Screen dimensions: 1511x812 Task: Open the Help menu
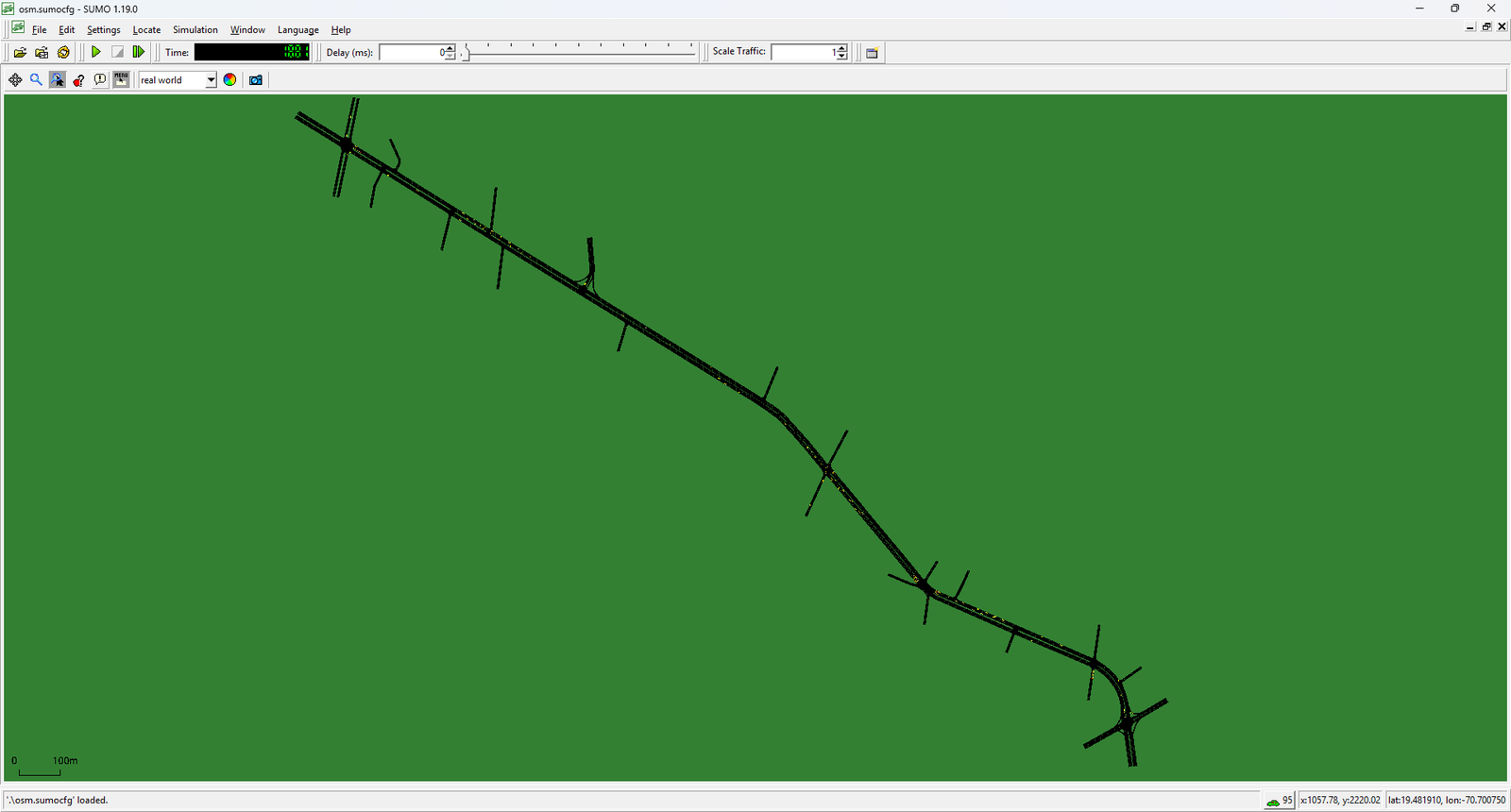[341, 30]
